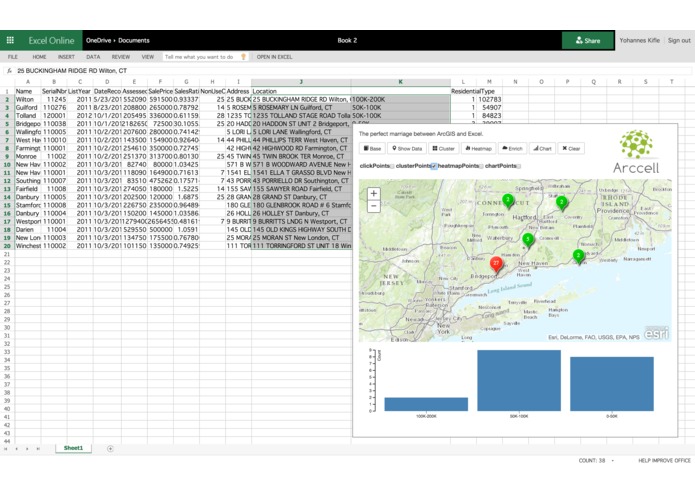The width and height of the screenshot is (695, 494).
Task: Click the OneDrive breadcrumb link
Action: click(x=98, y=40)
